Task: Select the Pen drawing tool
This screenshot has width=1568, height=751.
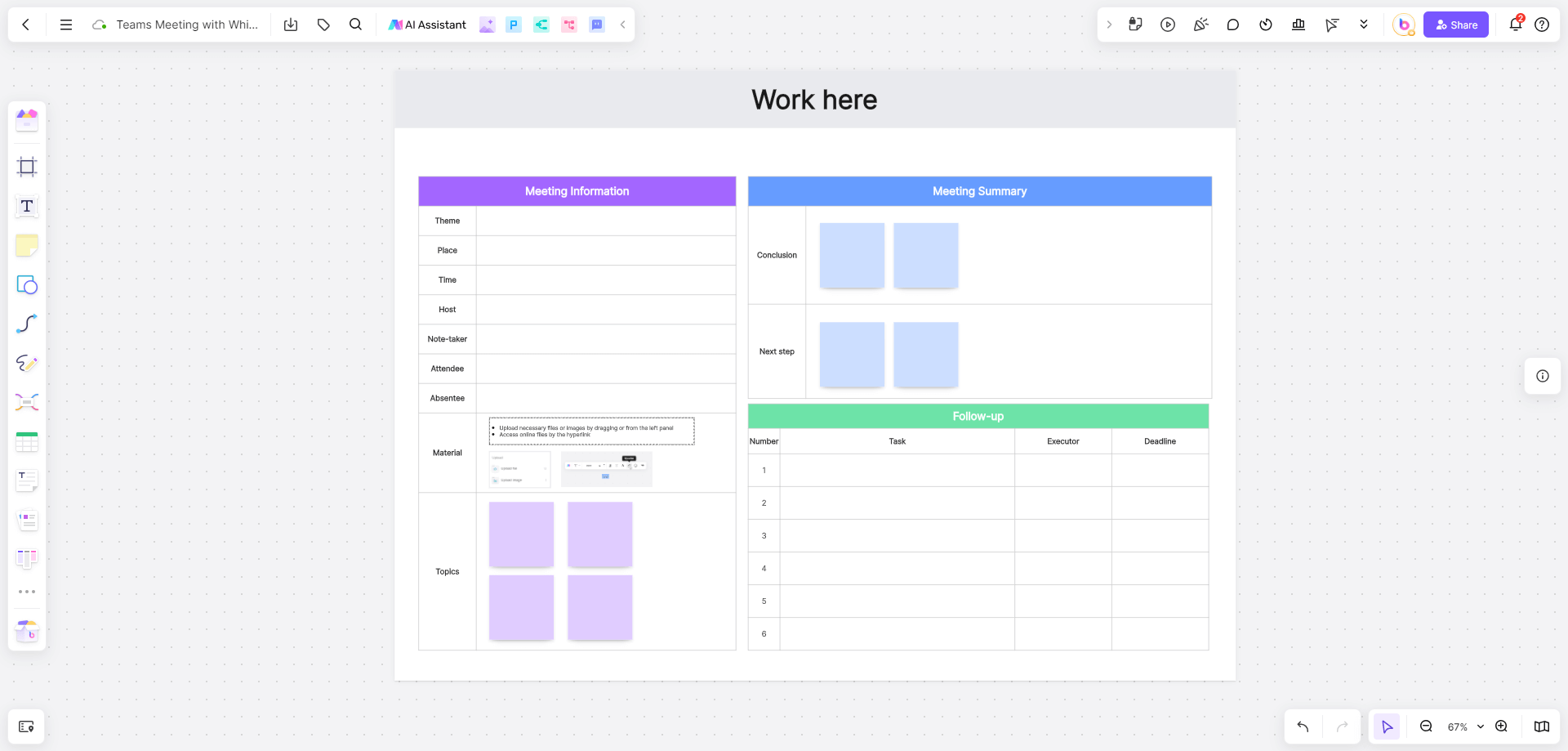Action: pyautogui.click(x=27, y=363)
